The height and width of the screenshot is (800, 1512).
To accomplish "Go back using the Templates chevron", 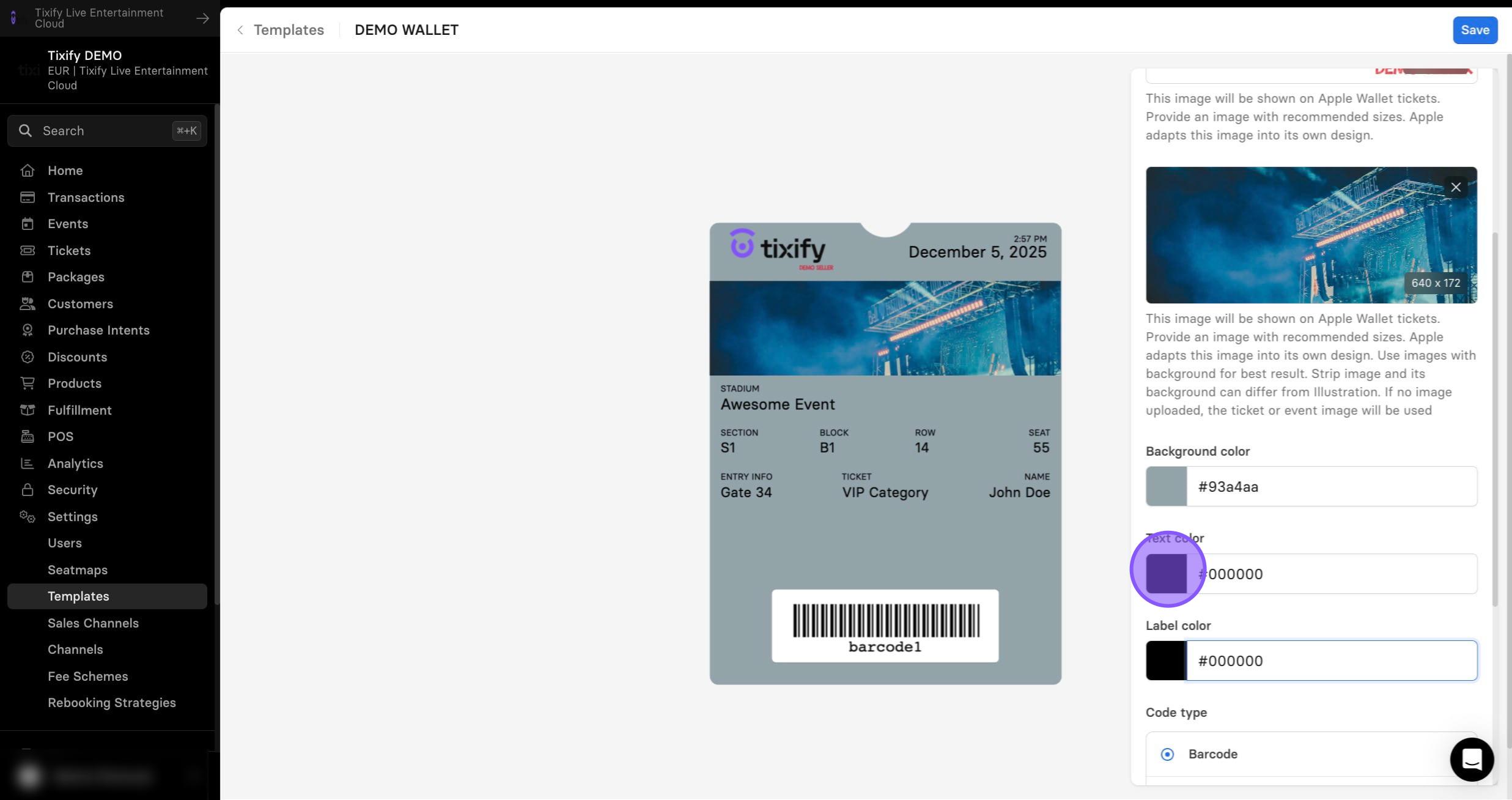I will pos(240,30).
